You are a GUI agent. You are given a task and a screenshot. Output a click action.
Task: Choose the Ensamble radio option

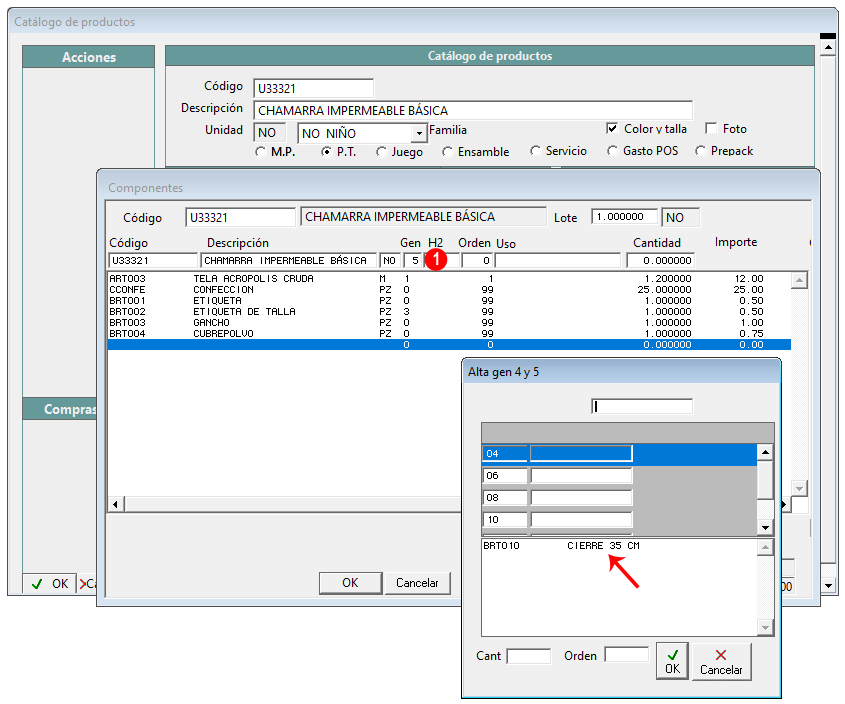447,151
